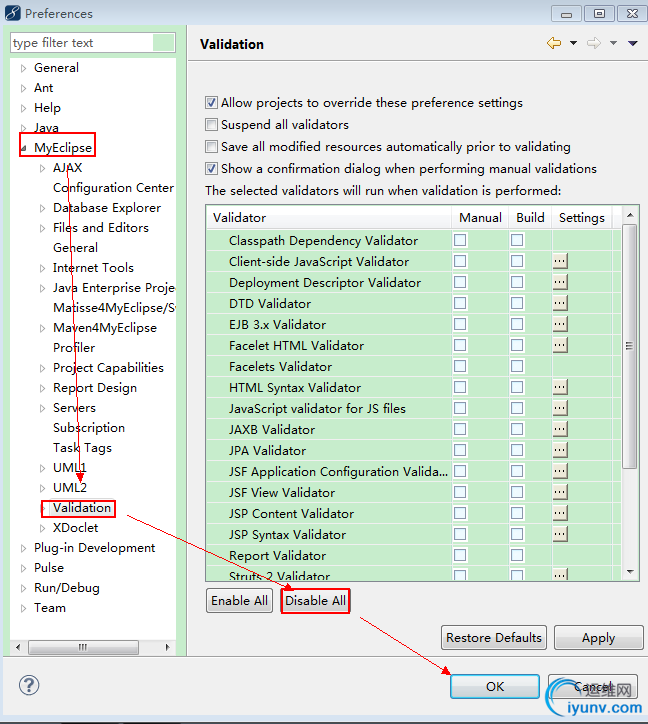This screenshot has height=724, width=648.
Task: Click the Disable All button
Action: (x=315, y=601)
